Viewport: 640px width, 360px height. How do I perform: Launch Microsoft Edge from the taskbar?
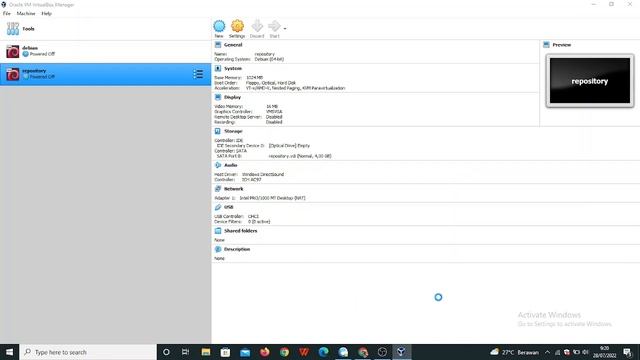pos(324,352)
